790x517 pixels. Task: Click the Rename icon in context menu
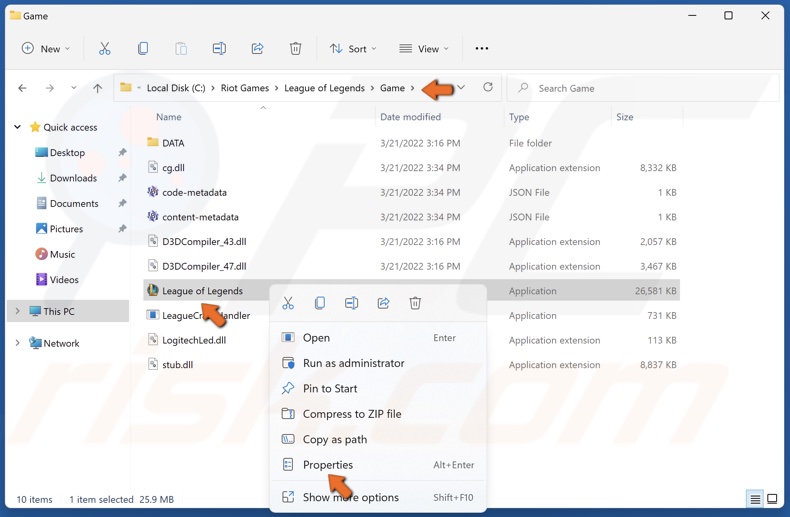coord(352,303)
